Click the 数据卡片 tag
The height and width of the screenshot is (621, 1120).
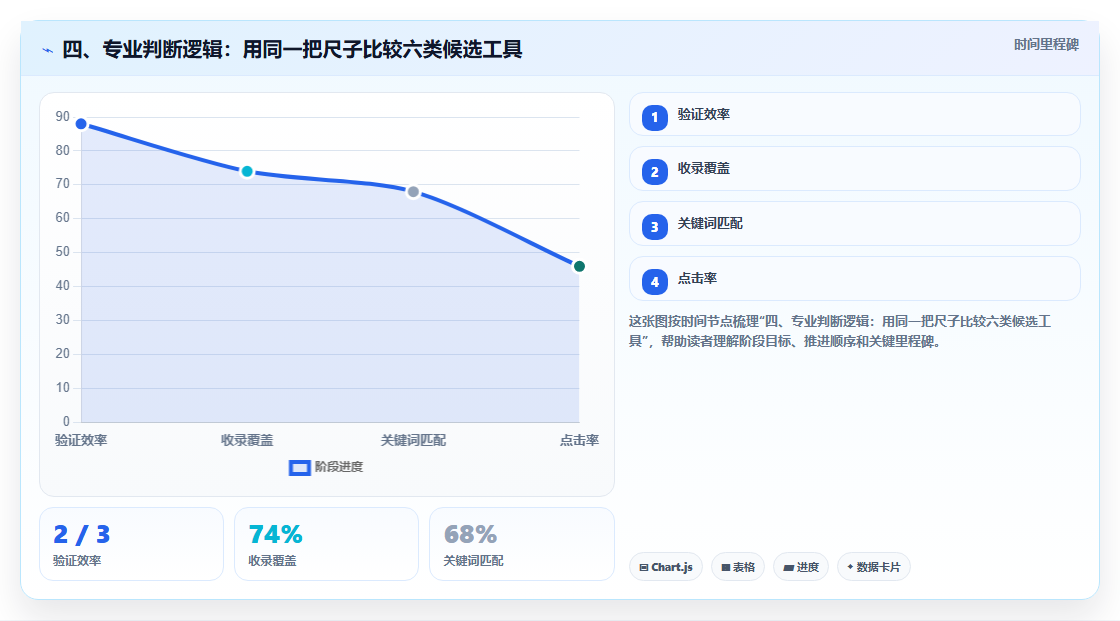(874, 567)
